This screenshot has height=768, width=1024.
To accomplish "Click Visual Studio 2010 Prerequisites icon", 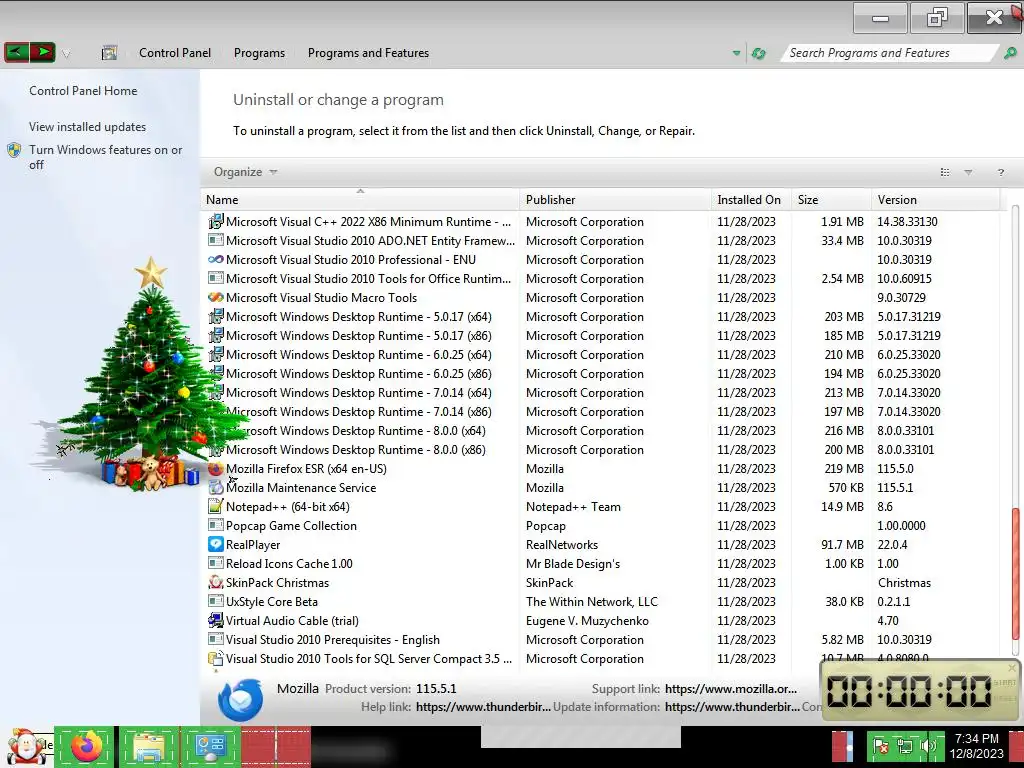I will point(216,639).
